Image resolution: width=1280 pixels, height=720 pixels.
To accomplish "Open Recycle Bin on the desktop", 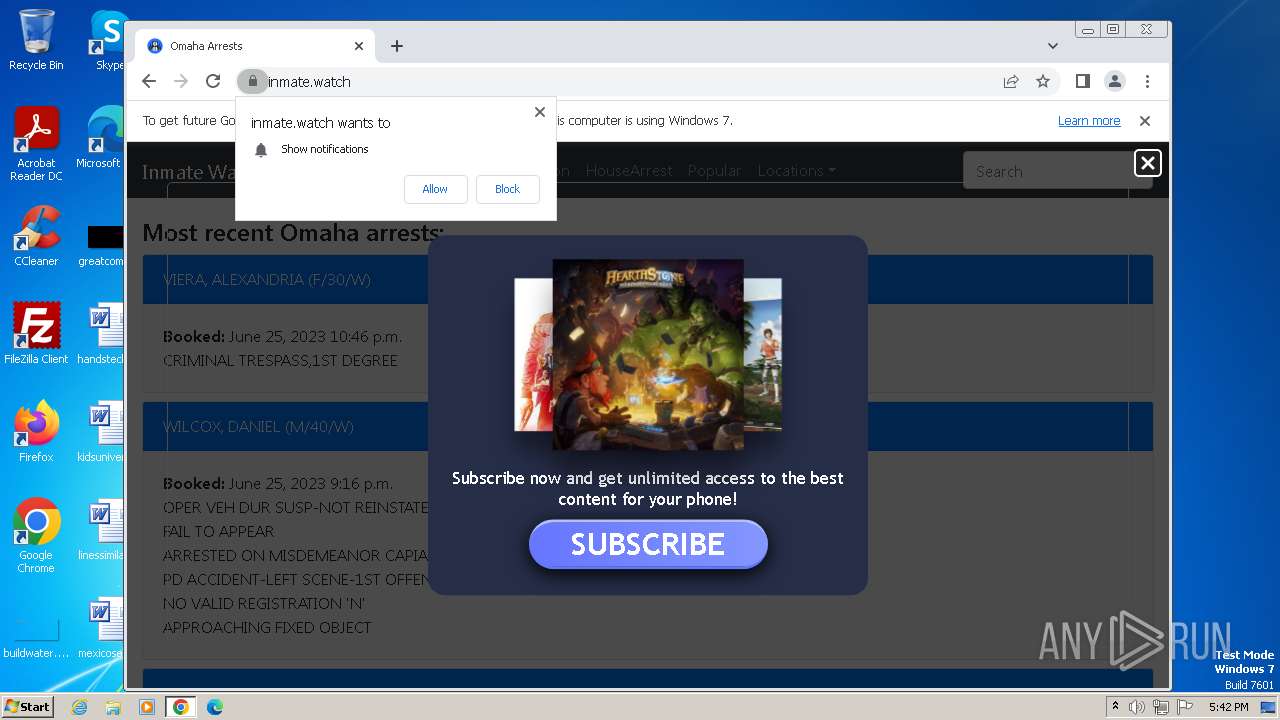I will [x=36, y=40].
